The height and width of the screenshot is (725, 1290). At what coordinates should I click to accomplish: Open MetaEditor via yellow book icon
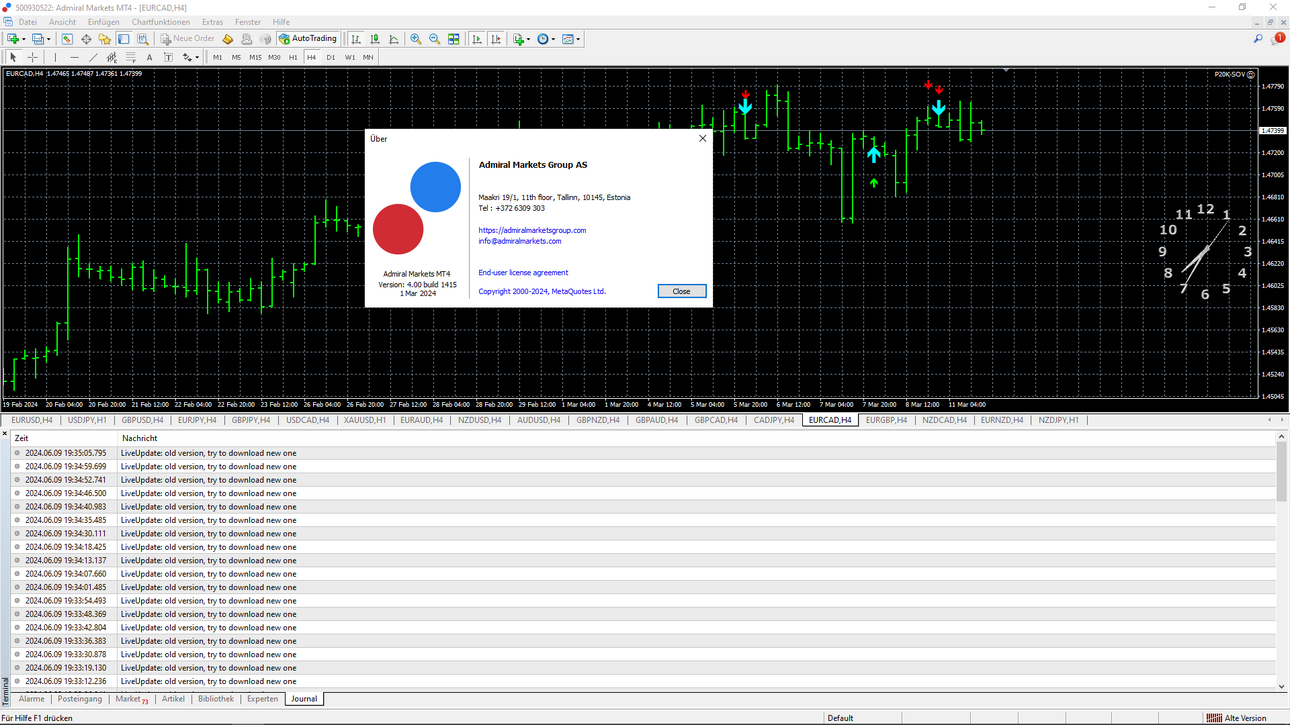228,39
